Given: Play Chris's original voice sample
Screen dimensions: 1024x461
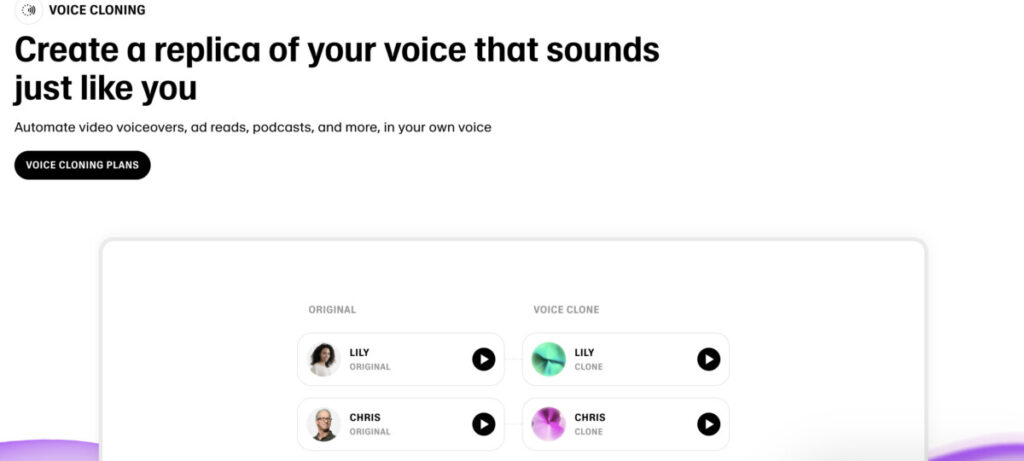Looking at the screenshot, I should 483,424.
